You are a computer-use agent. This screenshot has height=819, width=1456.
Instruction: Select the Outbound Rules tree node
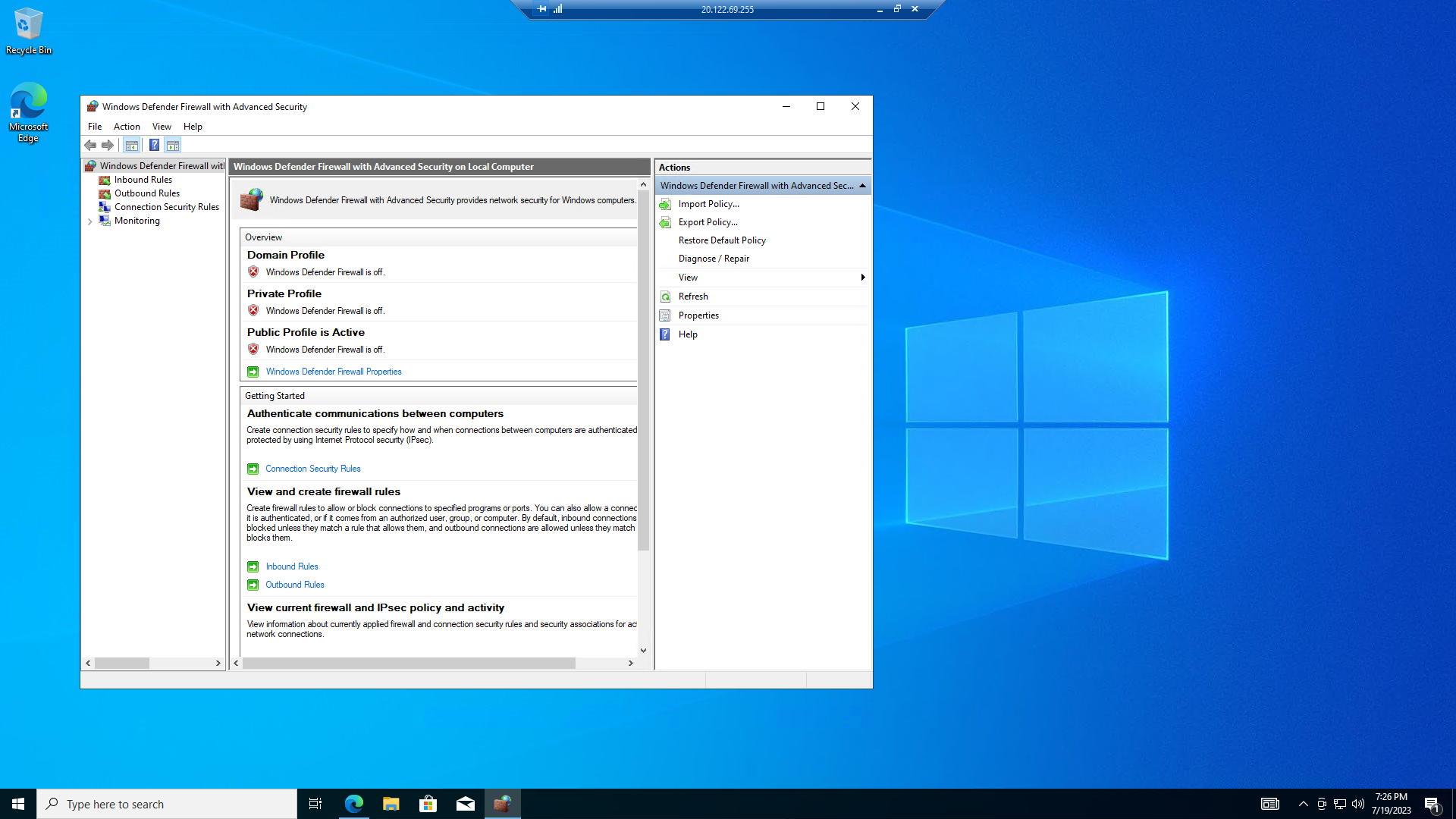[x=147, y=193]
